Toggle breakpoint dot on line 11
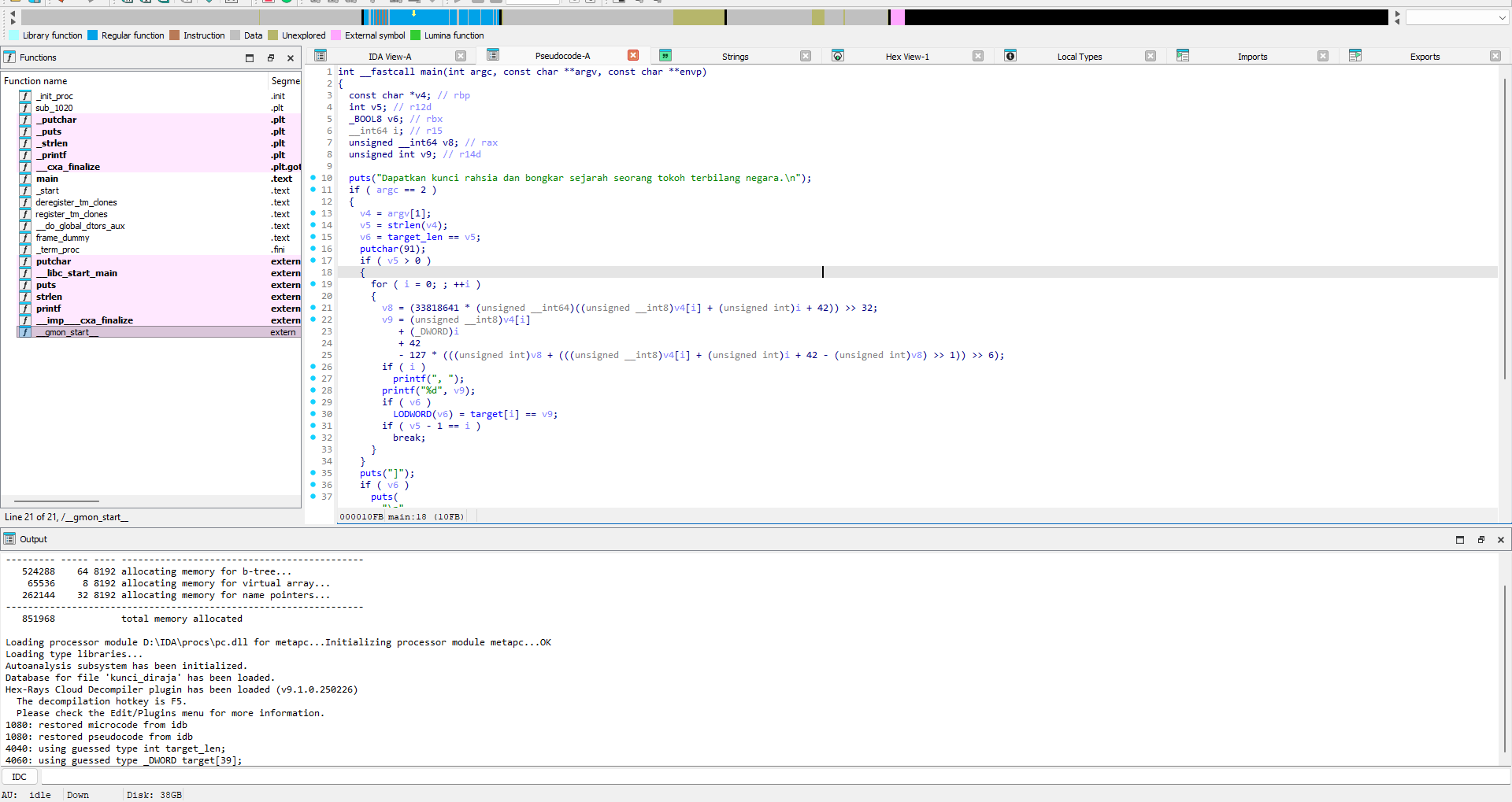Image resolution: width=1512 pixels, height=802 pixels. point(313,190)
